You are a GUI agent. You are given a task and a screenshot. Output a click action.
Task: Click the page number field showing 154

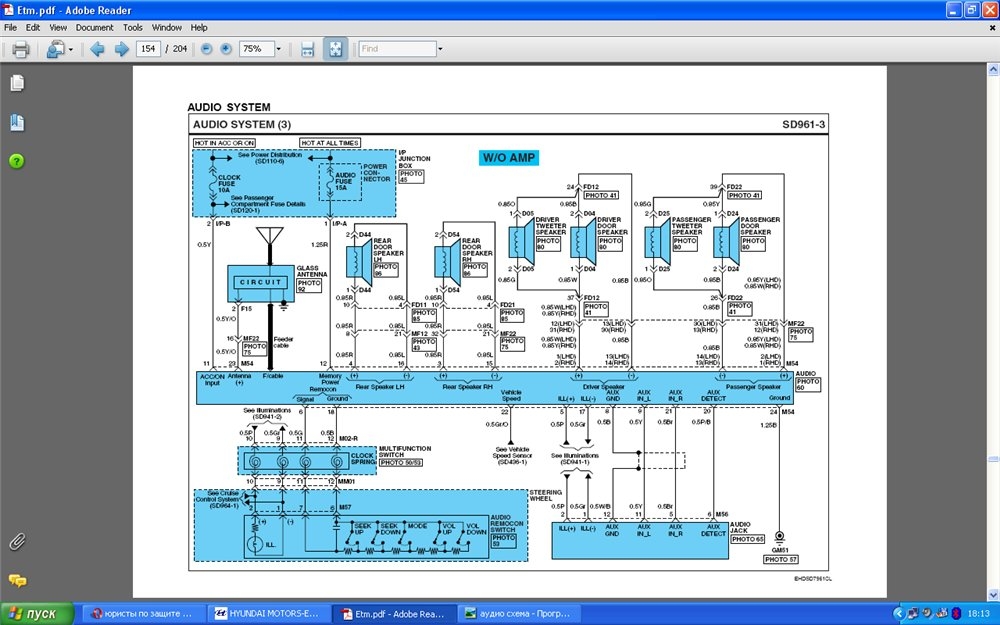tap(149, 49)
